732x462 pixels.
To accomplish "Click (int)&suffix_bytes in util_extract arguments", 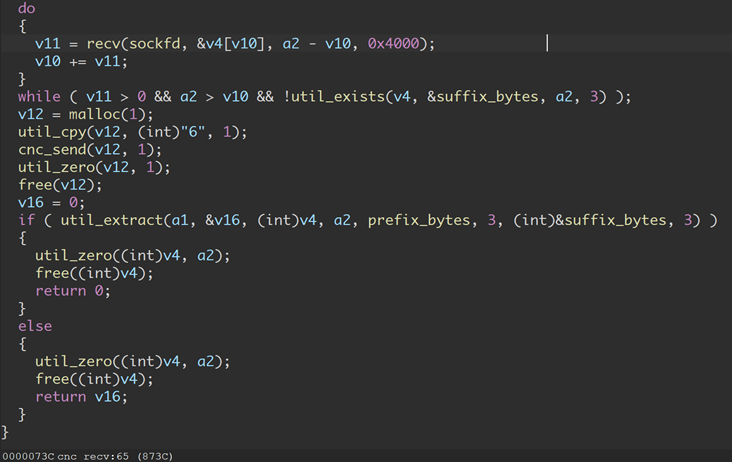I will click(x=590, y=220).
